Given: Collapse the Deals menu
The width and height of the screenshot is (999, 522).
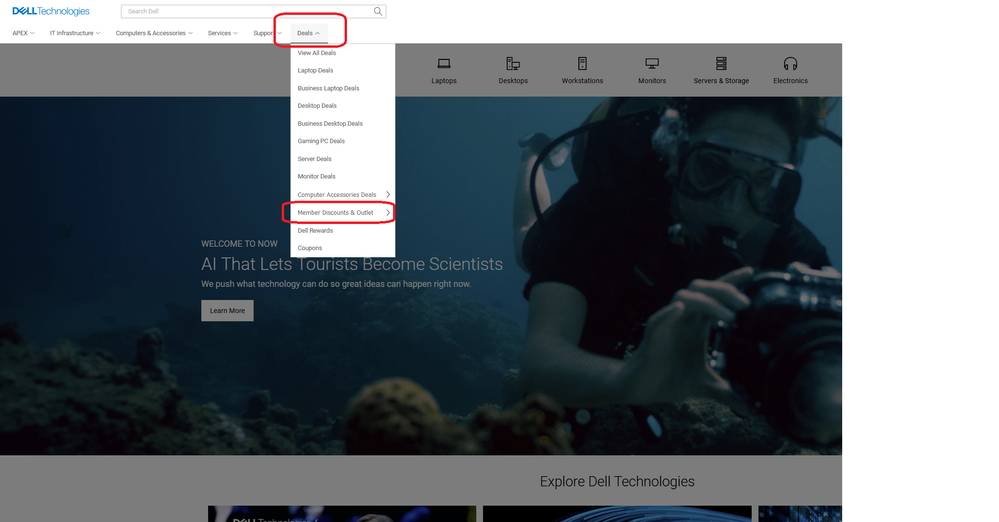Looking at the screenshot, I should pyautogui.click(x=308, y=33).
